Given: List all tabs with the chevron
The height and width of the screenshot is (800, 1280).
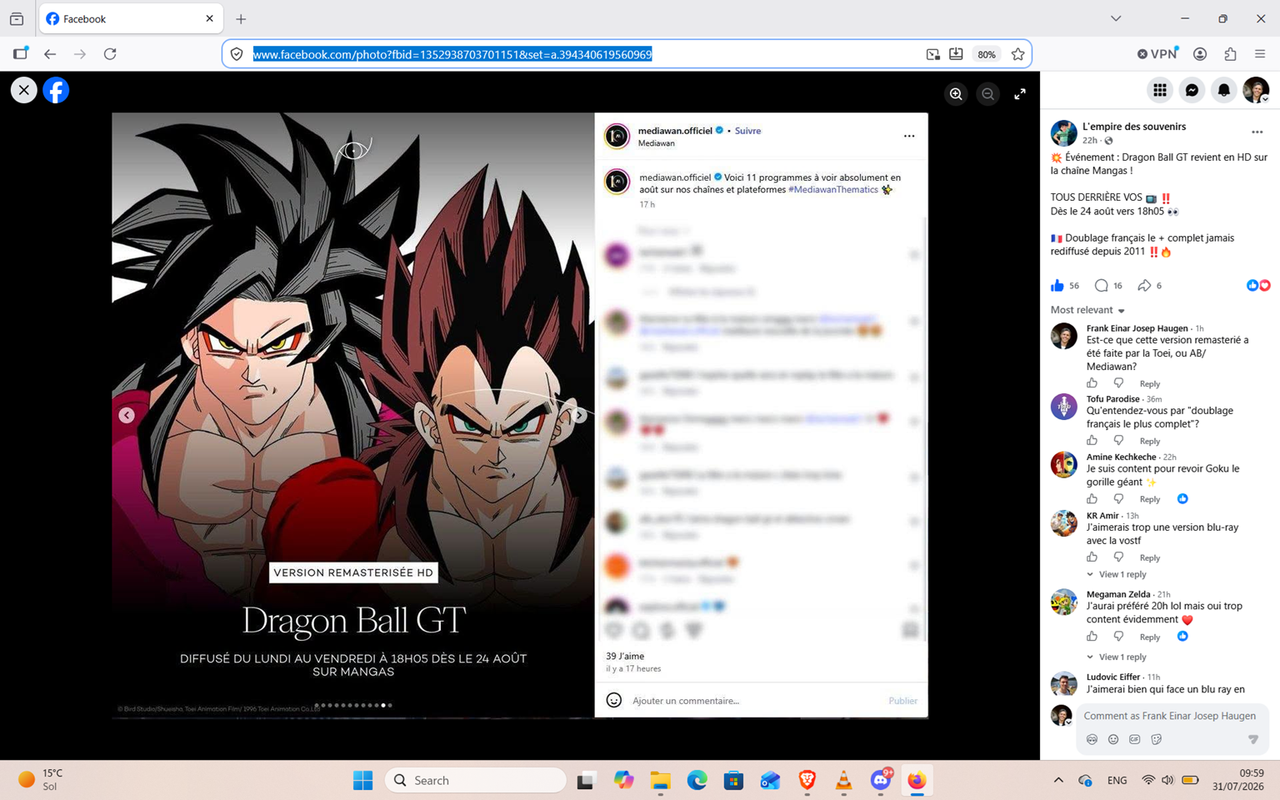Looking at the screenshot, I should click(1116, 19).
